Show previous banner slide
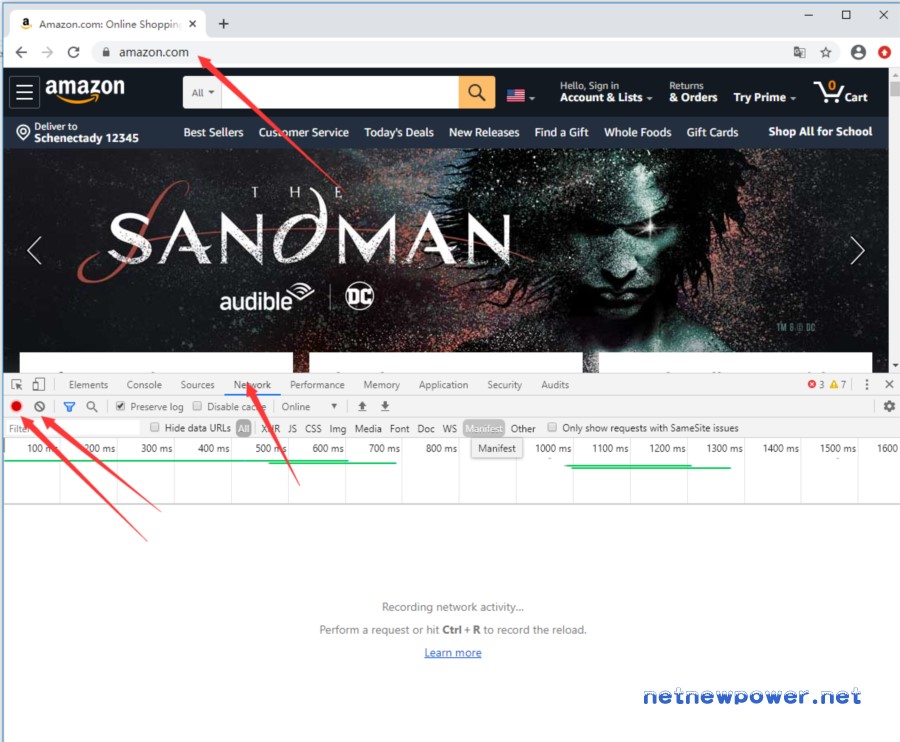Image resolution: width=900 pixels, height=742 pixels. click(34, 250)
